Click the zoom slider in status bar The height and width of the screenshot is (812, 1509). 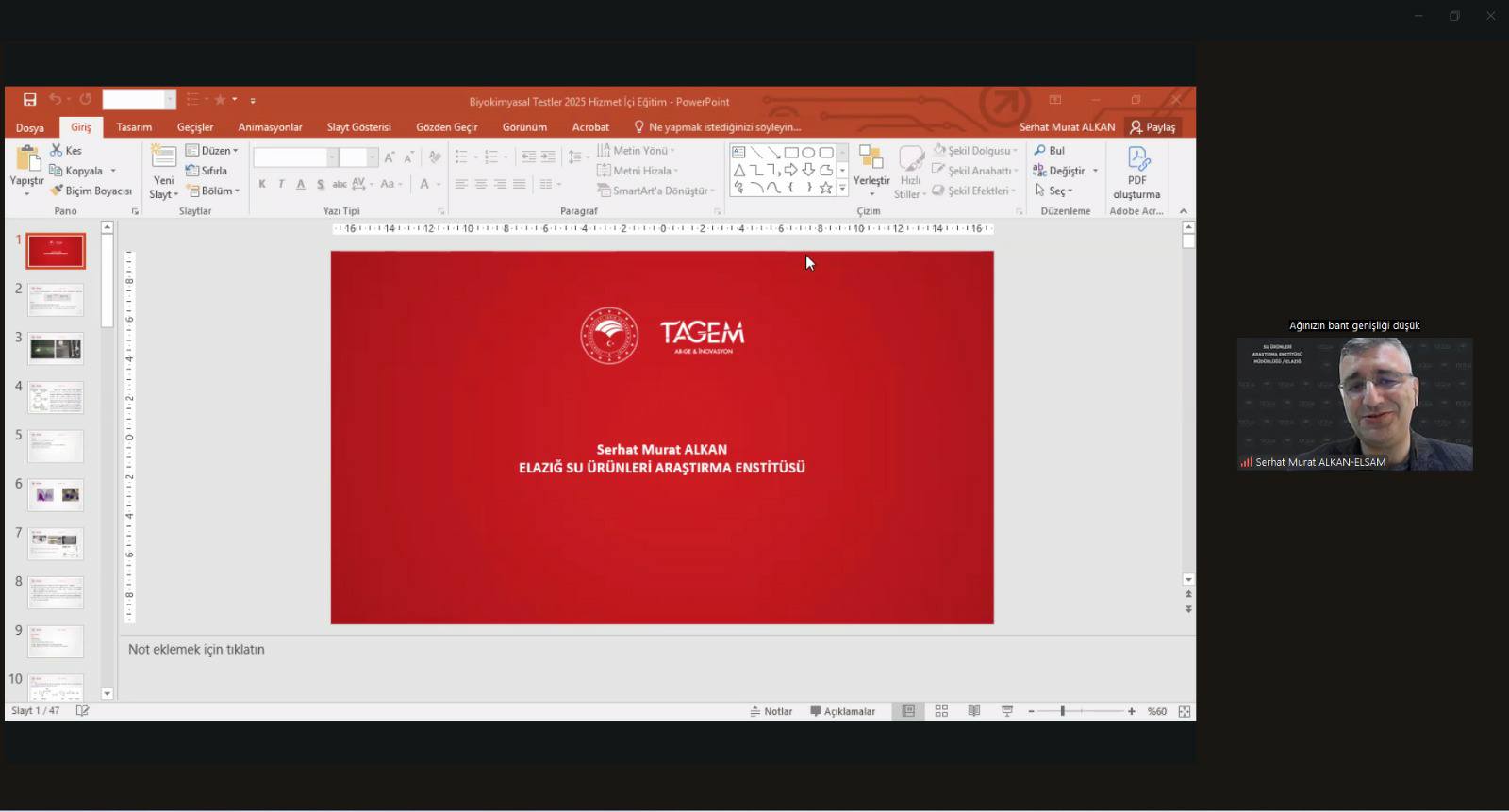1063,711
